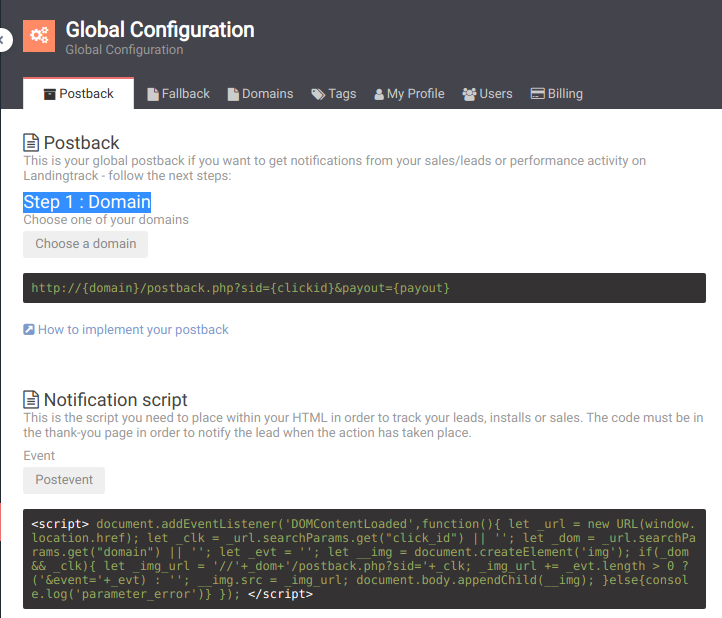Click the file icon on the Fallback tab
722x618 pixels.
coord(153,94)
